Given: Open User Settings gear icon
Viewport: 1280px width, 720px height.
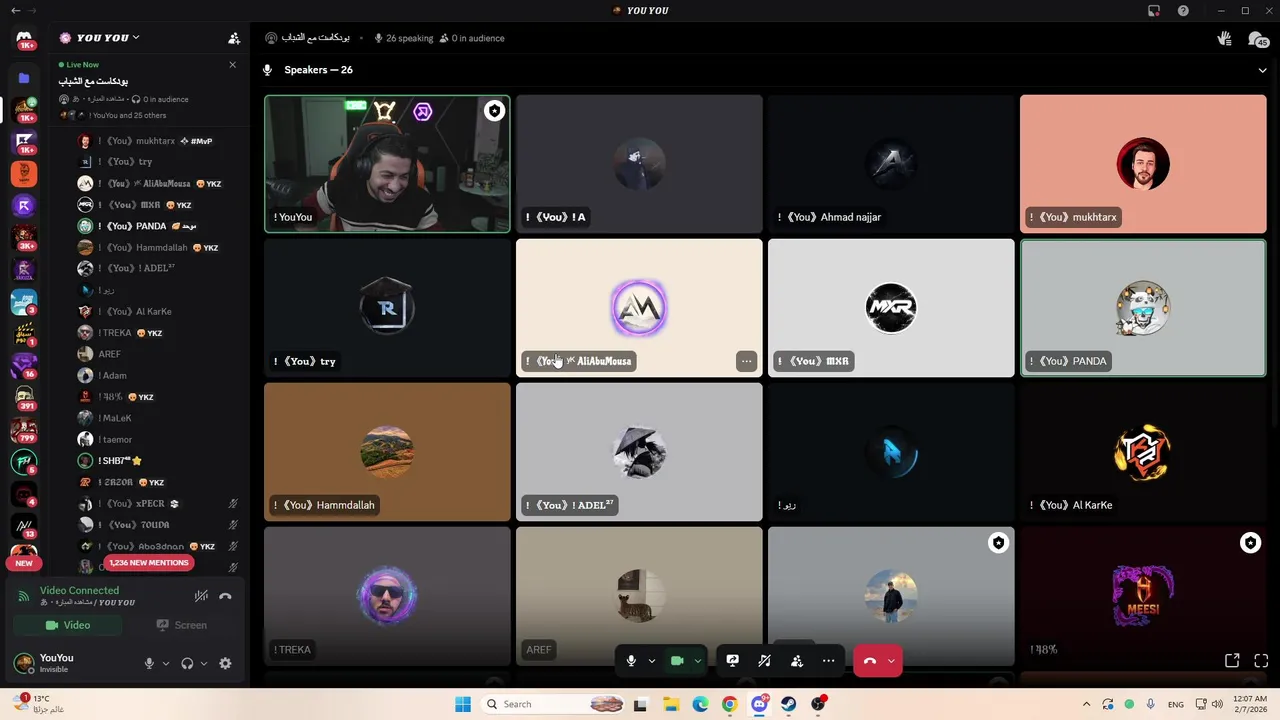Looking at the screenshot, I should point(225,663).
